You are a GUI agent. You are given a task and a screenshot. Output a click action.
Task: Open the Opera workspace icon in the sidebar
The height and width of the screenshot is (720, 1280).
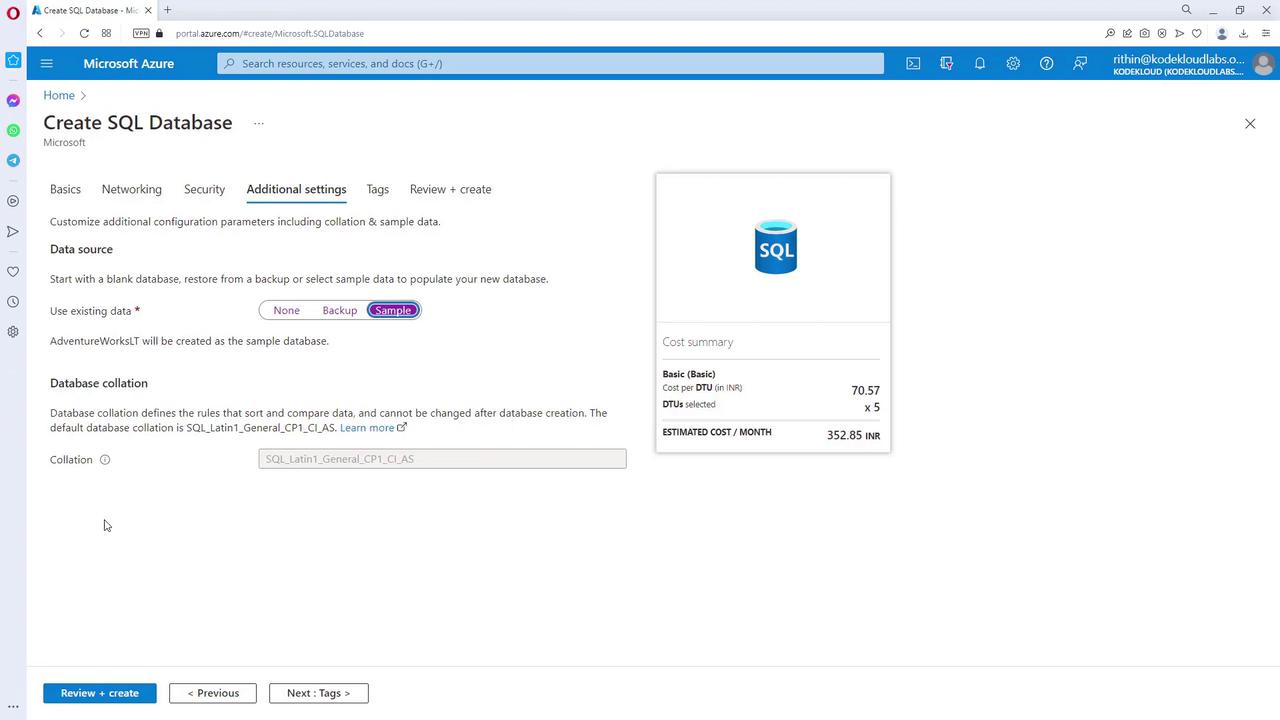pos(13,60)
